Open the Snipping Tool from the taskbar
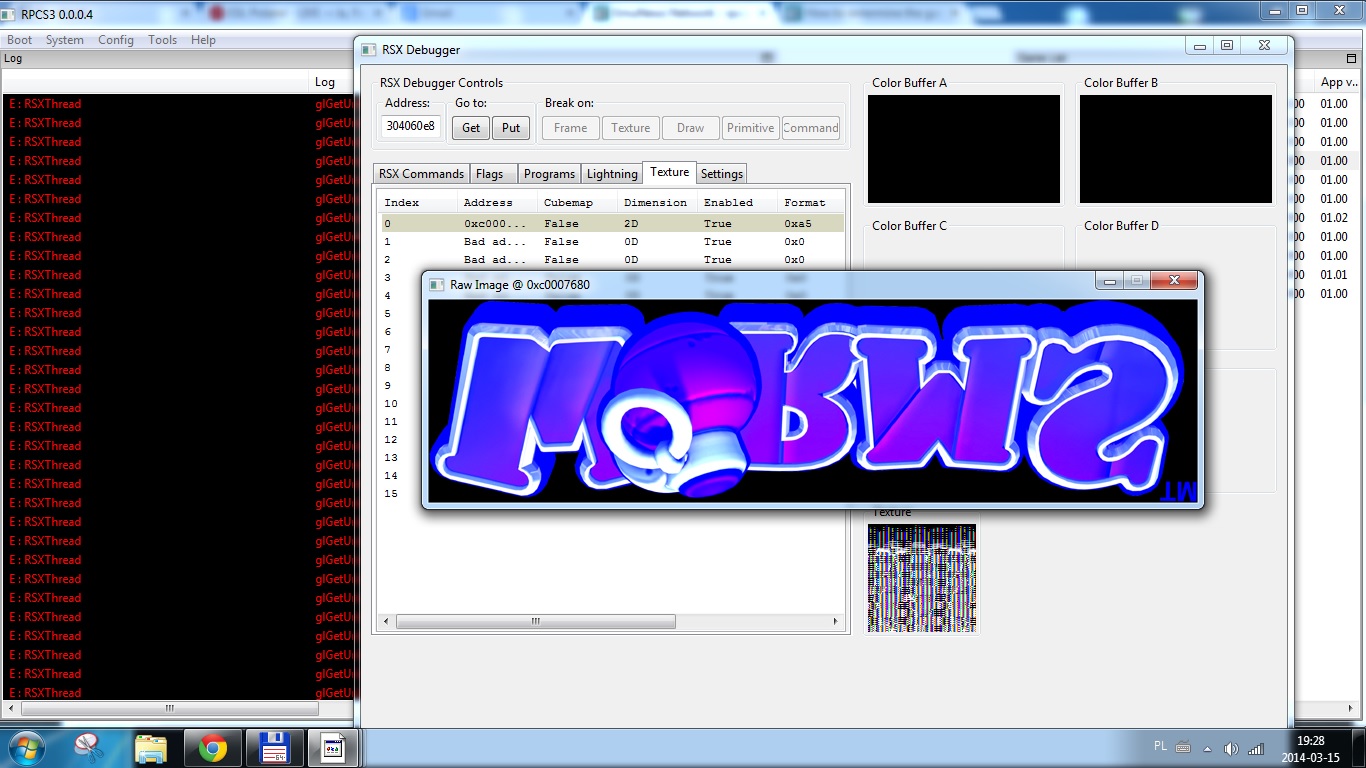Screen dimensions: 1366x768 coord(88,748)
